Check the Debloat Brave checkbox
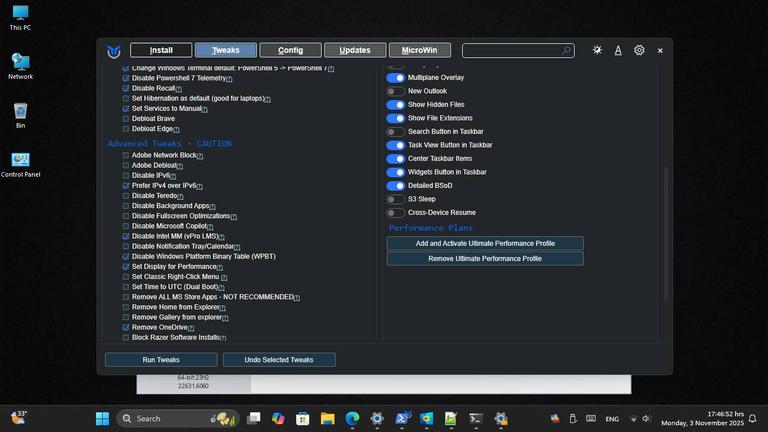The width and height of the screenshot is (768, 432). 126,119
